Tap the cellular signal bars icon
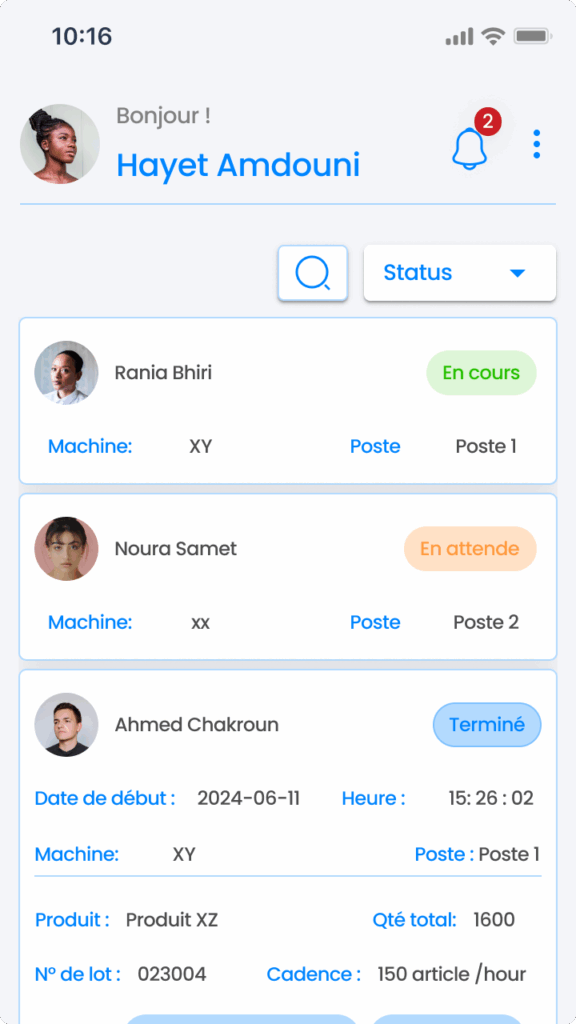The width and height of the screenshot is (576, 1024). [x=460, y=37]
